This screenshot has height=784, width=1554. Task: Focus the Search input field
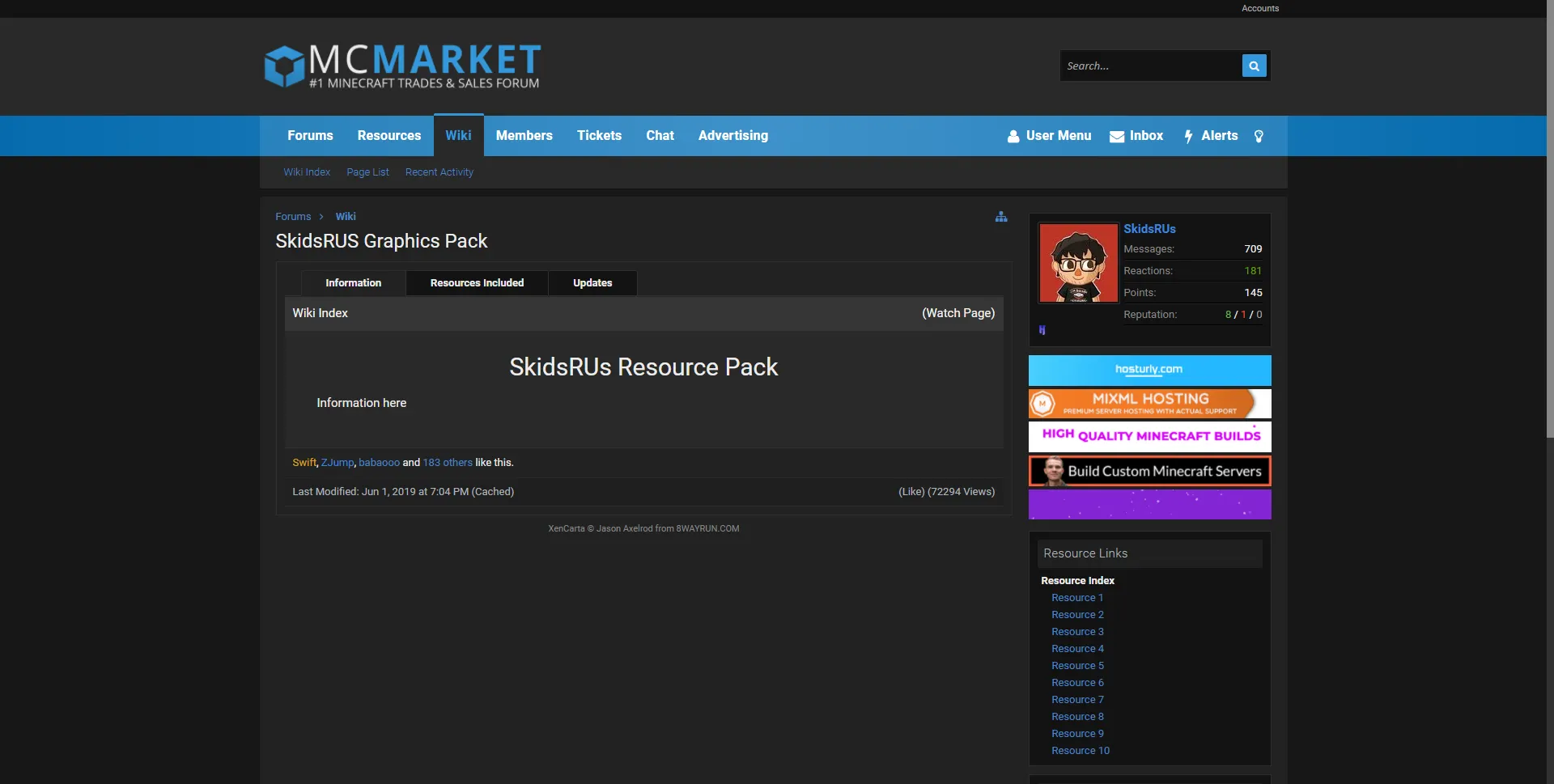pyautogui.click(x=1151, y=66)
